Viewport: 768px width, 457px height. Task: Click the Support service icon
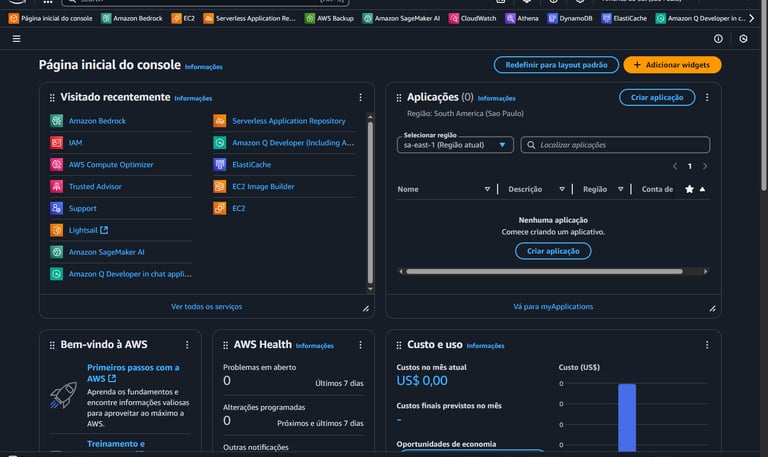(56, 208)
